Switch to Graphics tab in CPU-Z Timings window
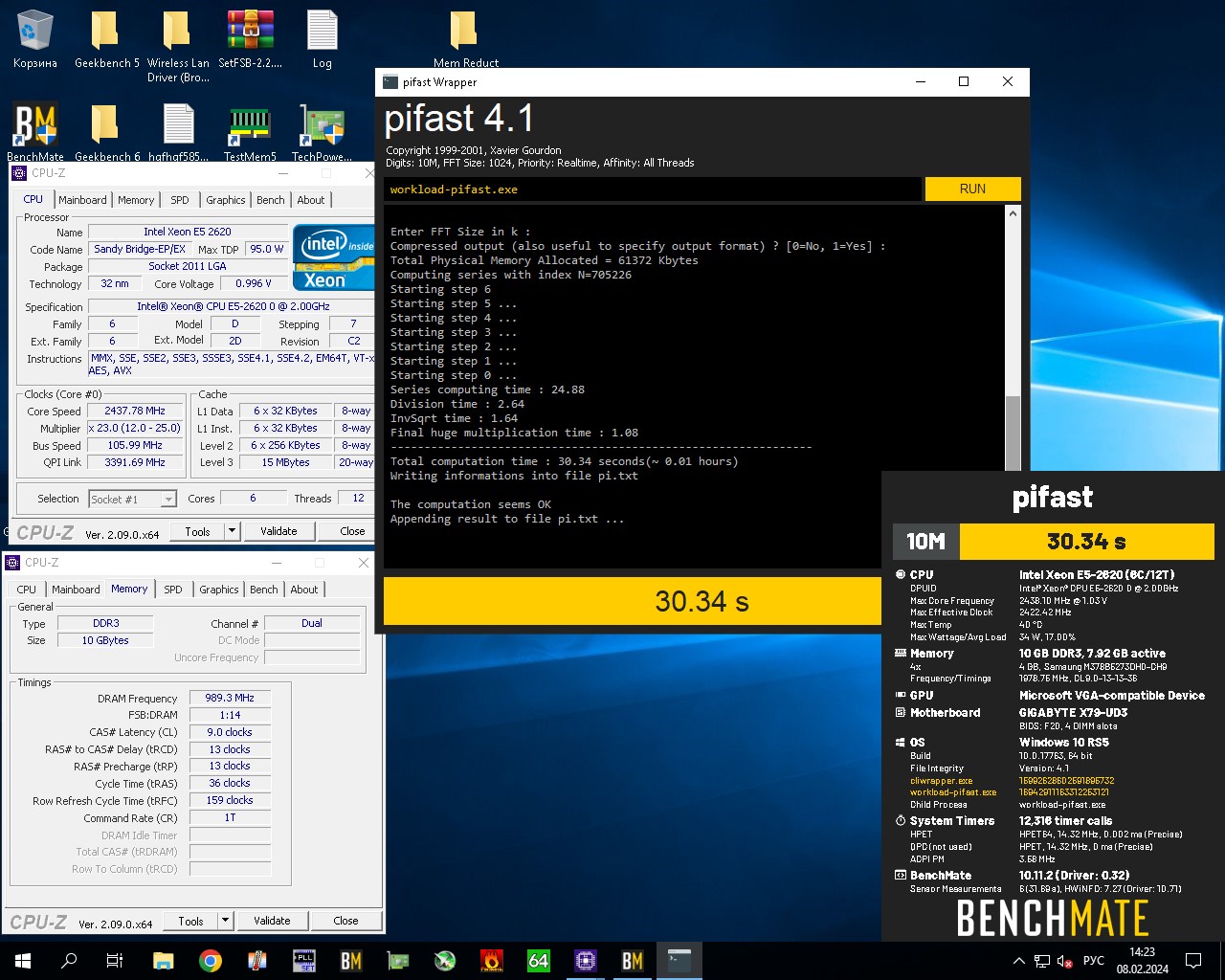 [219, 590]
